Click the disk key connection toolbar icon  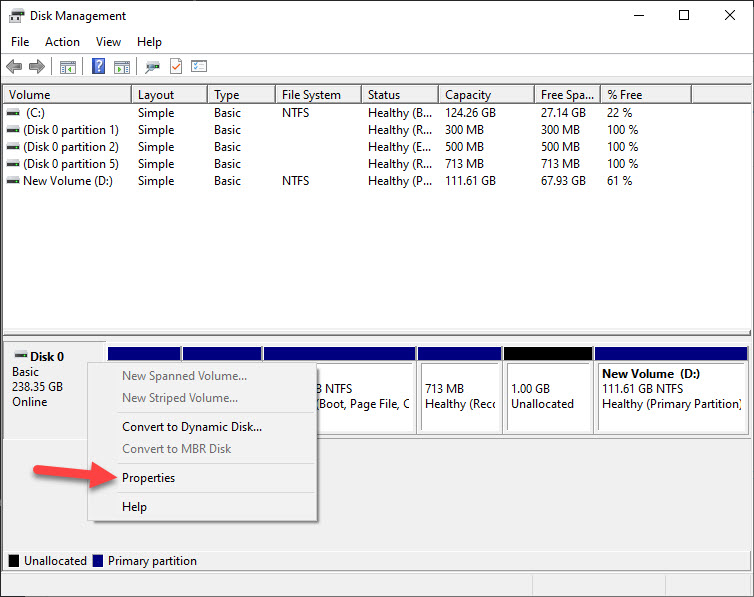pos(153,67)
